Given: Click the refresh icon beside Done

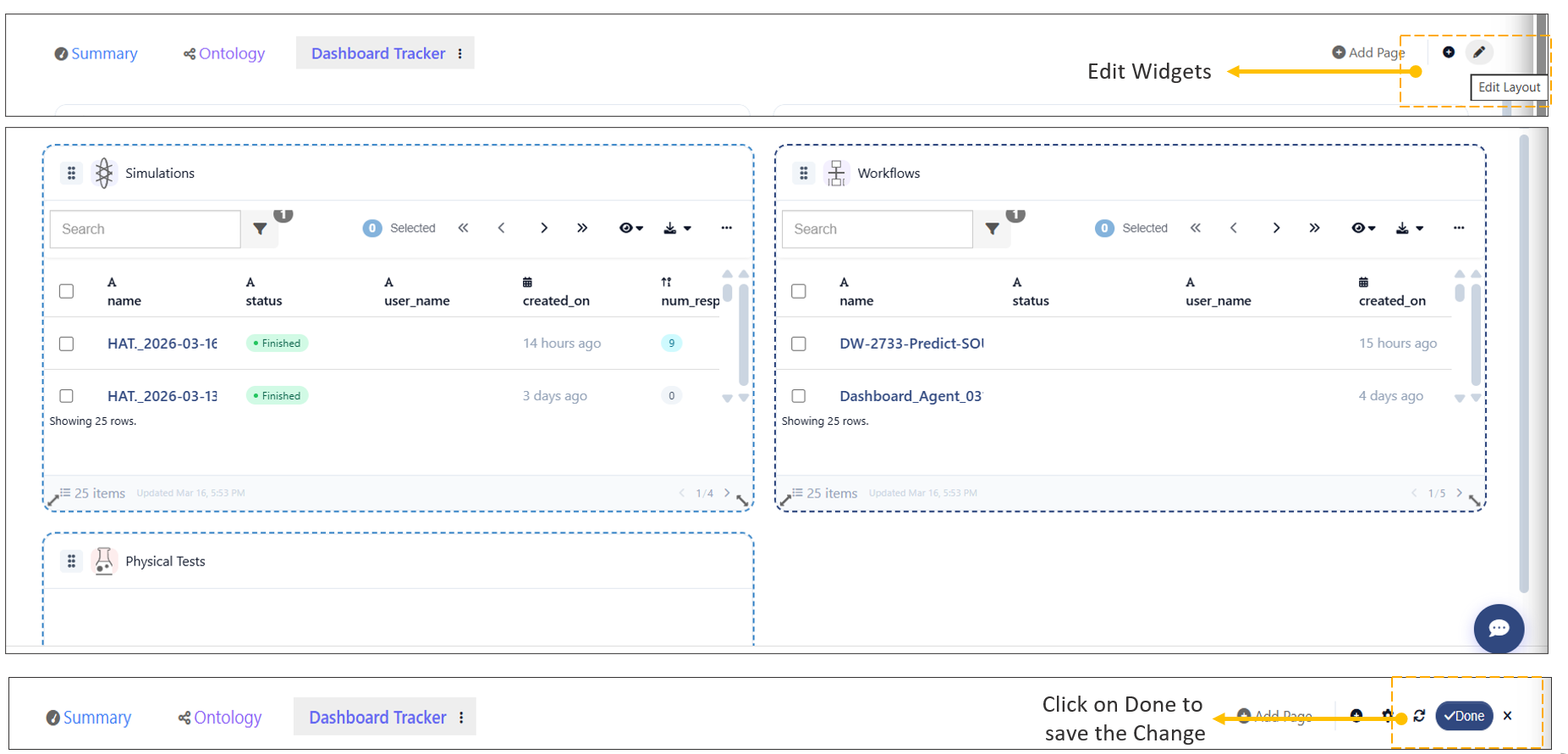Looking at the screenshot, I should tap(1419, 716).
